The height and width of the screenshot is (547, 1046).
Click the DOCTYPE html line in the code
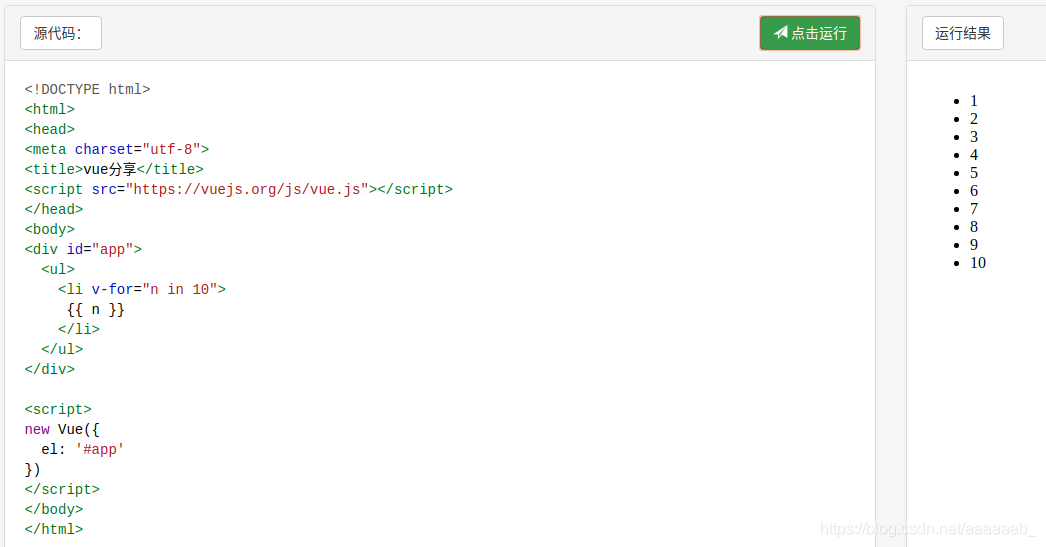(x=87, y=89)
